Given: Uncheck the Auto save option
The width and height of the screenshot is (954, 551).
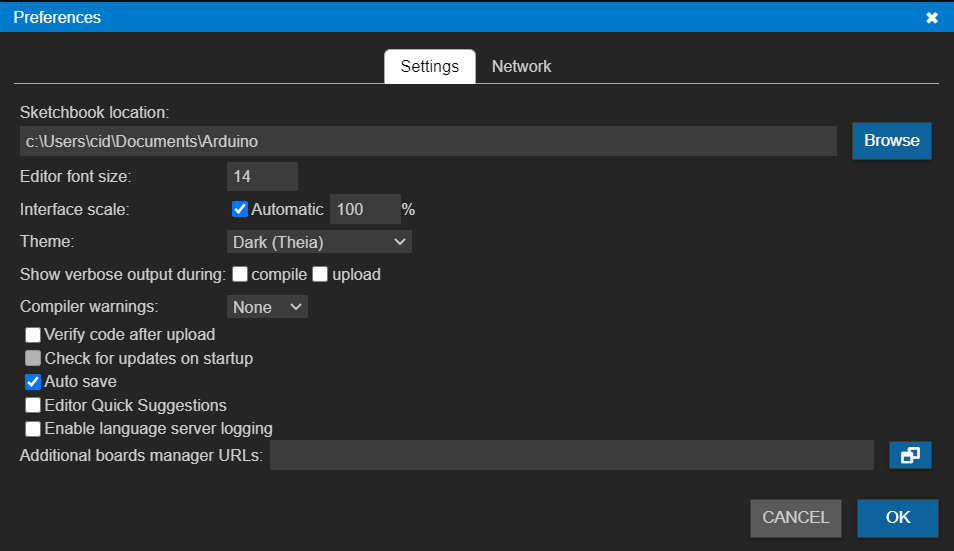Looking at the screenshot, I should tap(33, 382).
